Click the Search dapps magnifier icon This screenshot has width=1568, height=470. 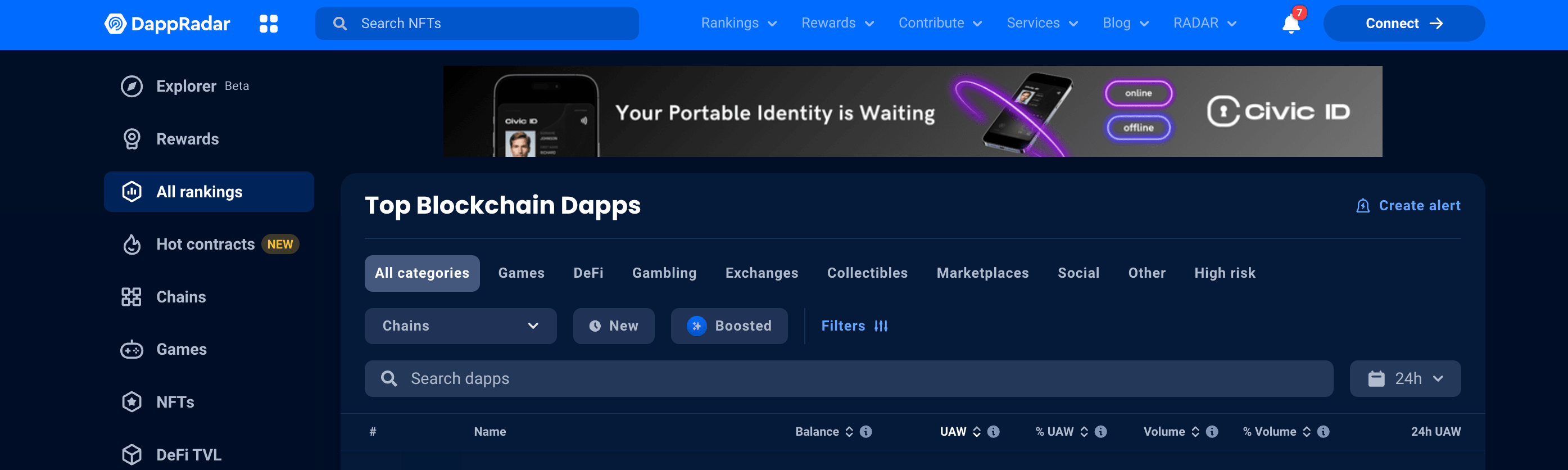[x=388, y=379]
